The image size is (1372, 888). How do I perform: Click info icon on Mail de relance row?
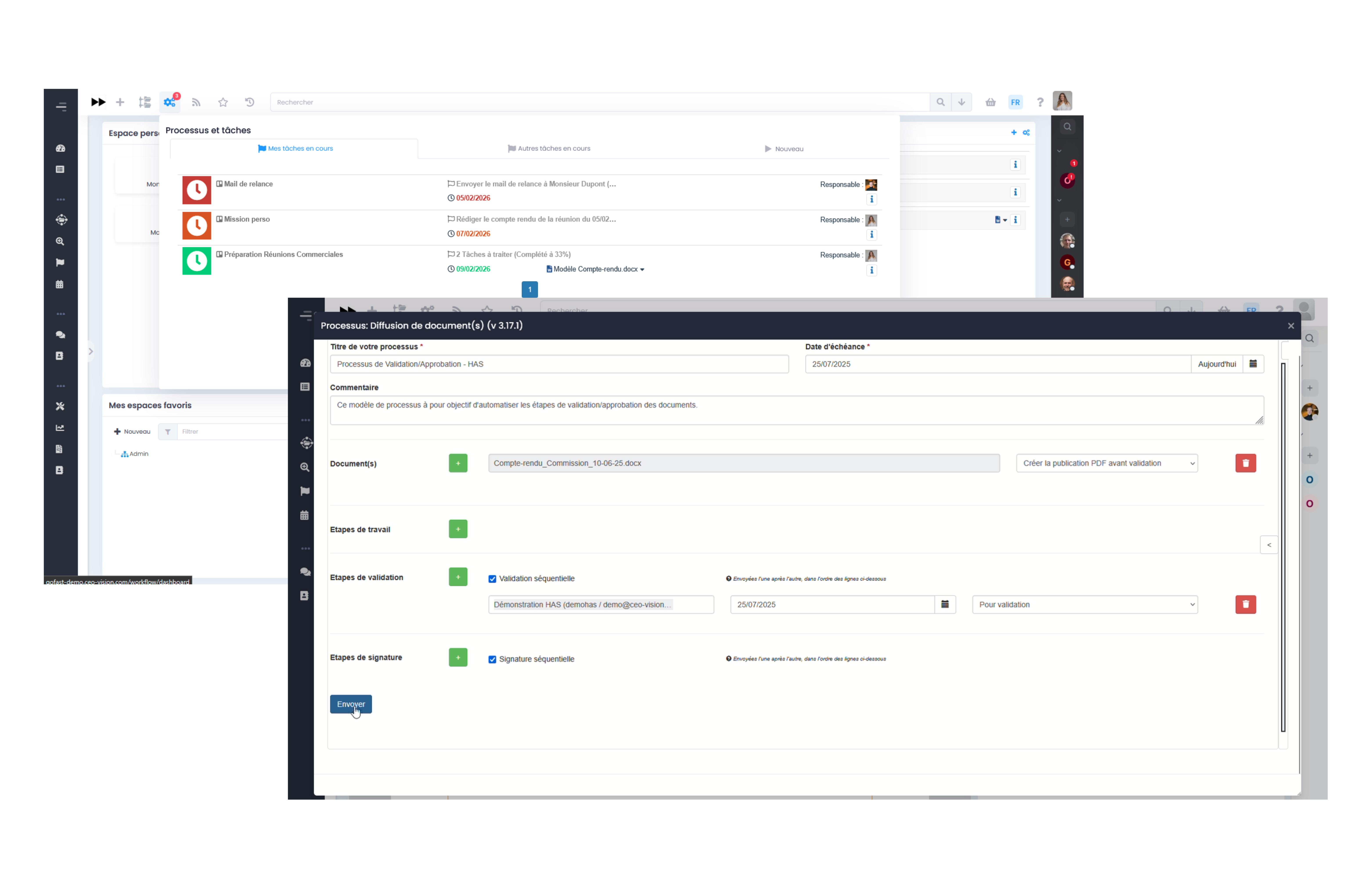[872, 200]
